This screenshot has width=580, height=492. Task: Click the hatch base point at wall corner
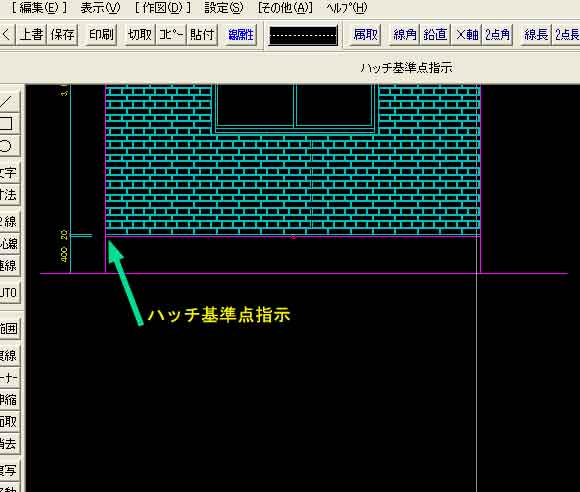pyautogui.click(x=106, y=236)
